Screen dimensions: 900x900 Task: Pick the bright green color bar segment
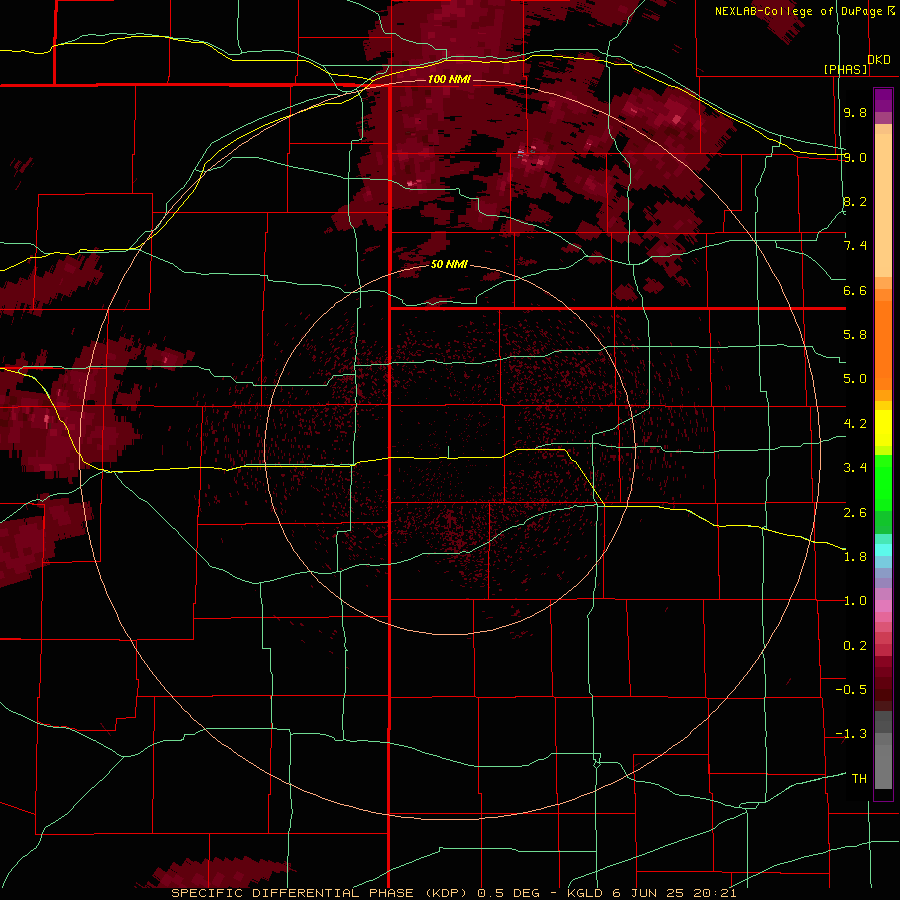883,482
